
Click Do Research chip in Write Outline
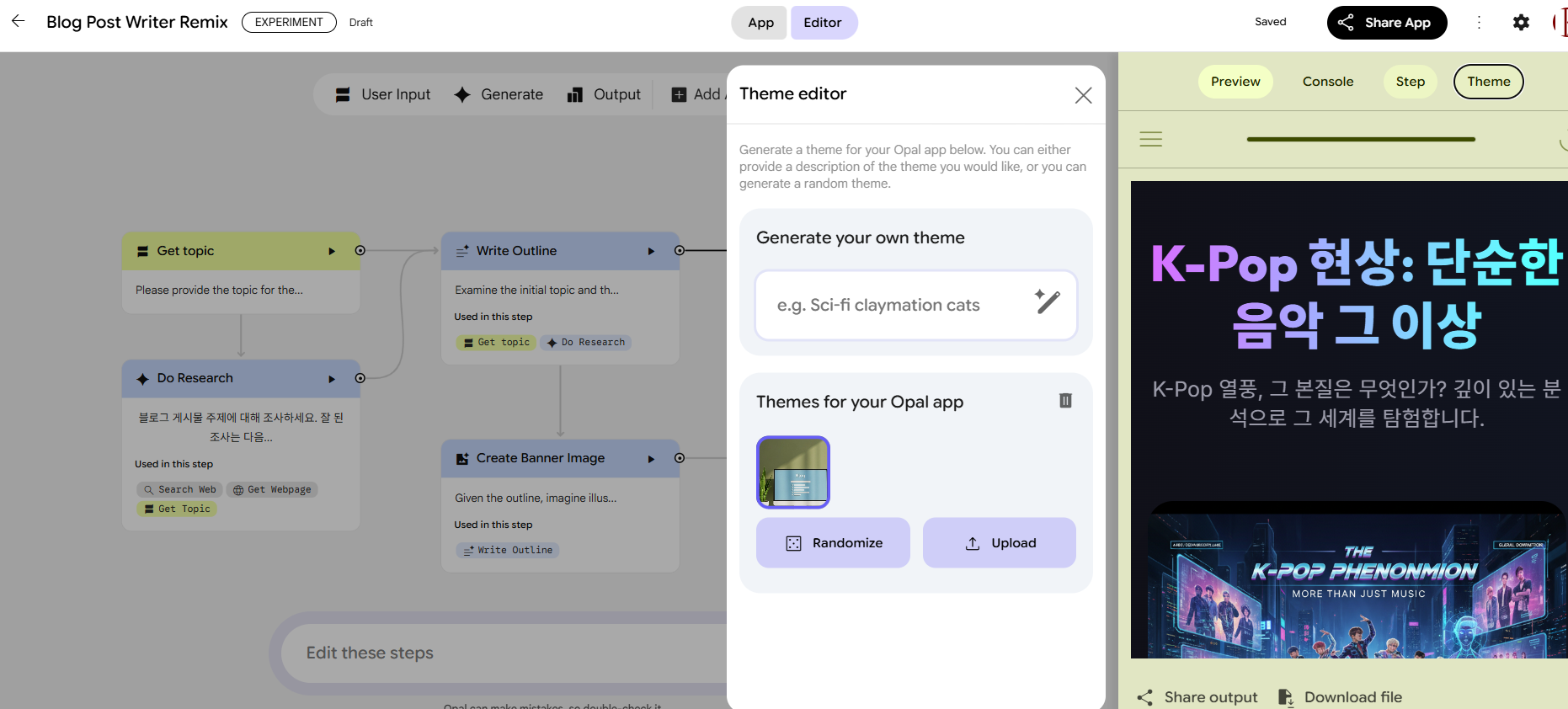(x=585, y=343)
